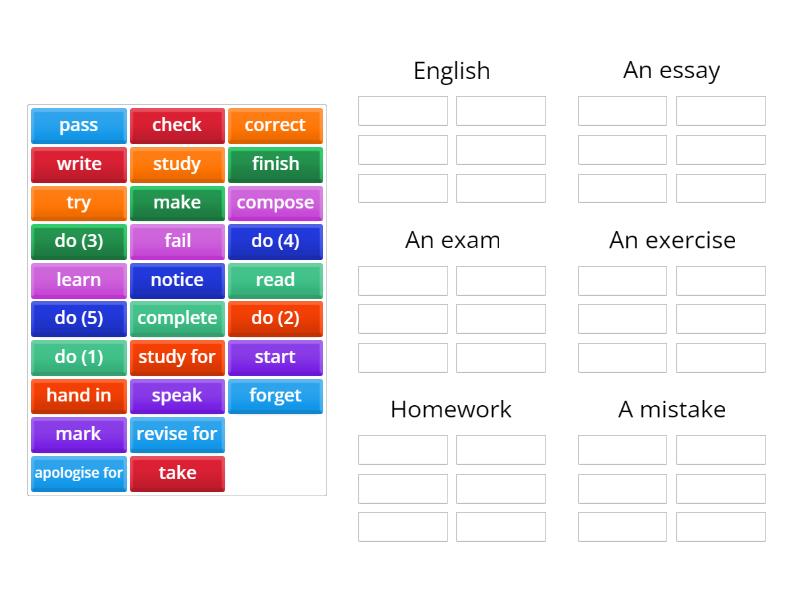
Task: Pick the 'correct' word tile
Action: tap(276, 125)
